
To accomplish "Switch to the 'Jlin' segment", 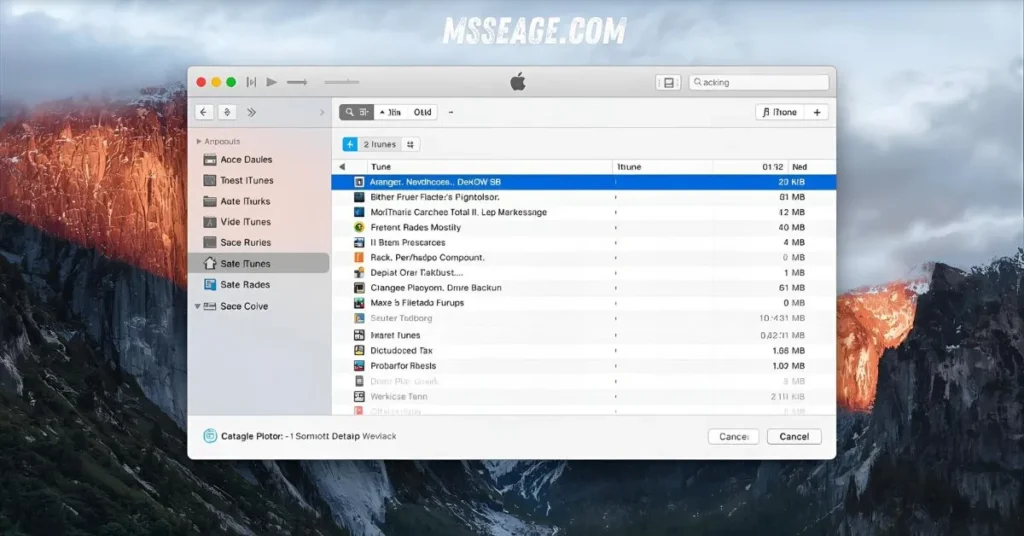I will (391, 112).
